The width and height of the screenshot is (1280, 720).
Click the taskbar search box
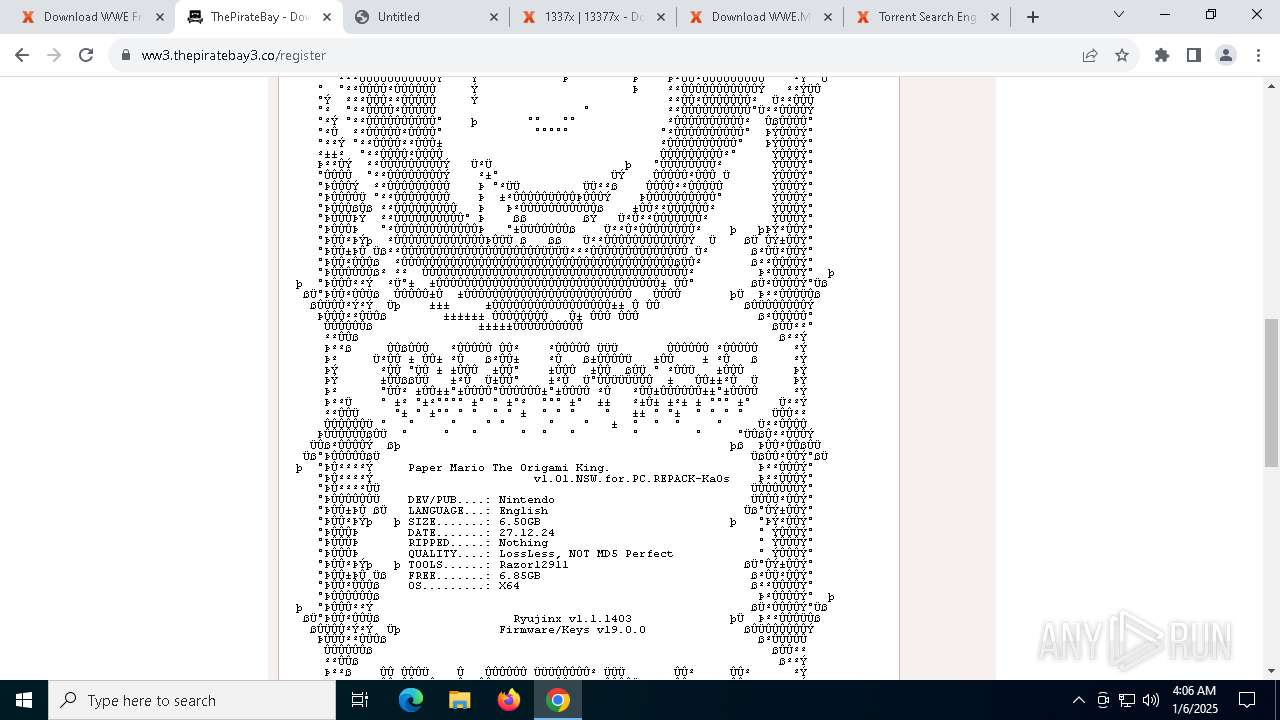tap(192, 700)
